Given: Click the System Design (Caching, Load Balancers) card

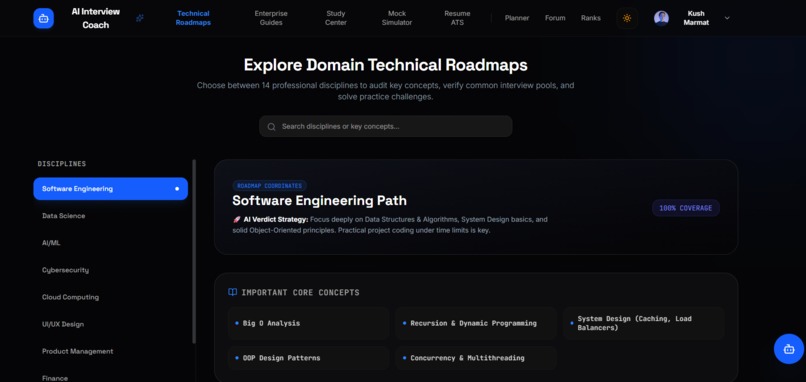Looking at the screenshot, I should (x=644, y=323).
